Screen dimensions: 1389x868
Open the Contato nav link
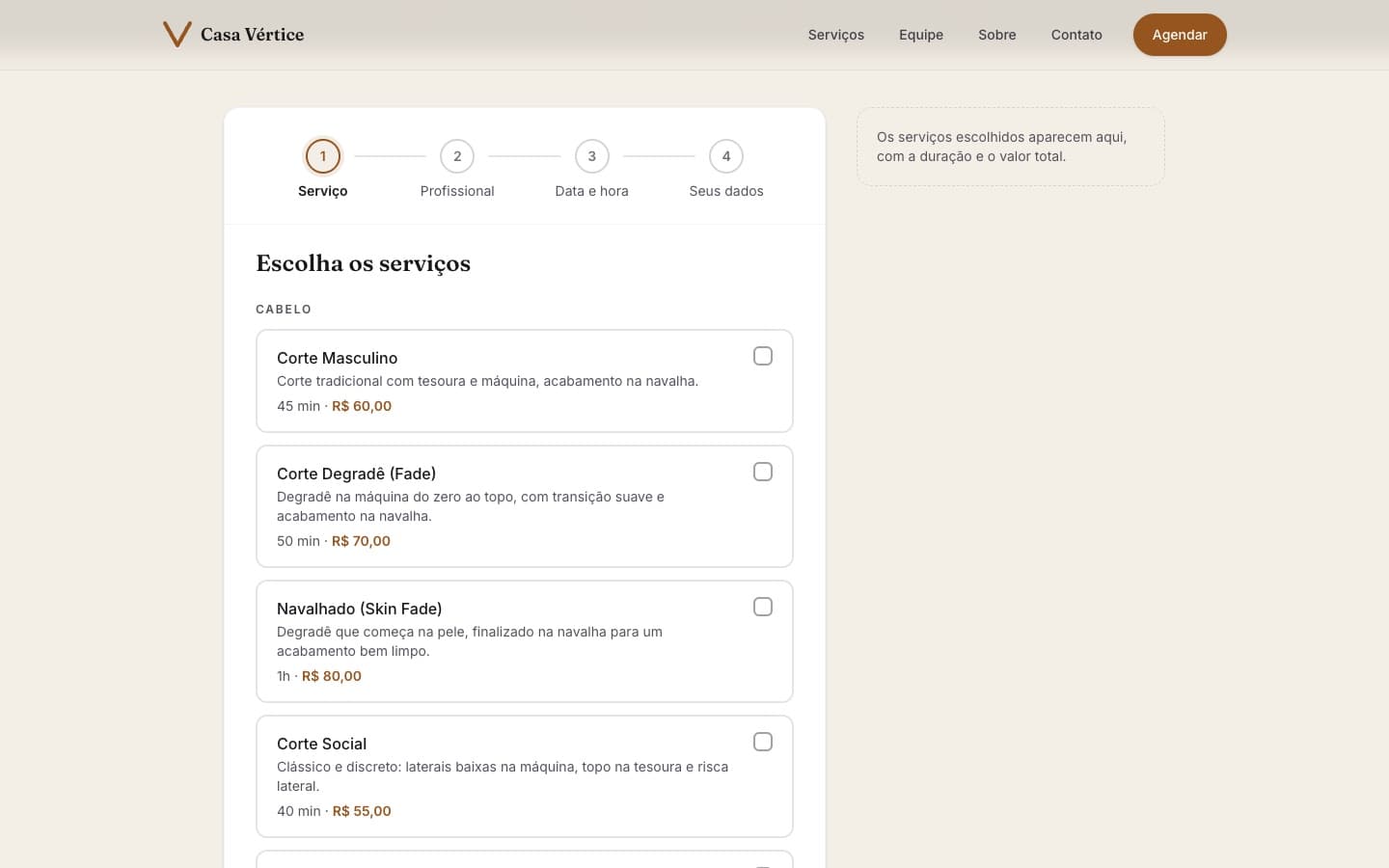click(x=1076, y=35)
